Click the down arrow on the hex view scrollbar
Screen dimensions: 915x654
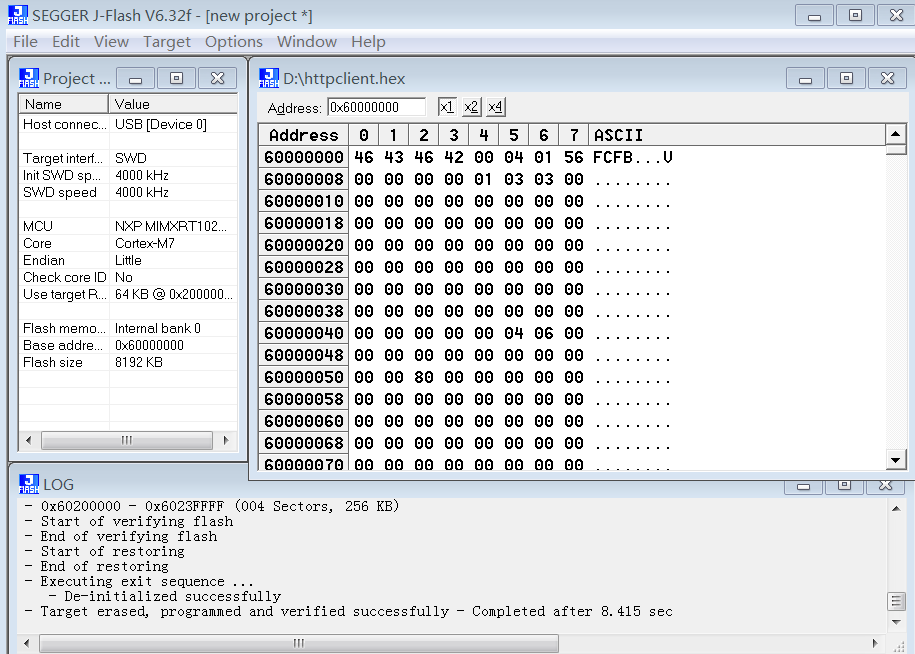coord(897,459)
